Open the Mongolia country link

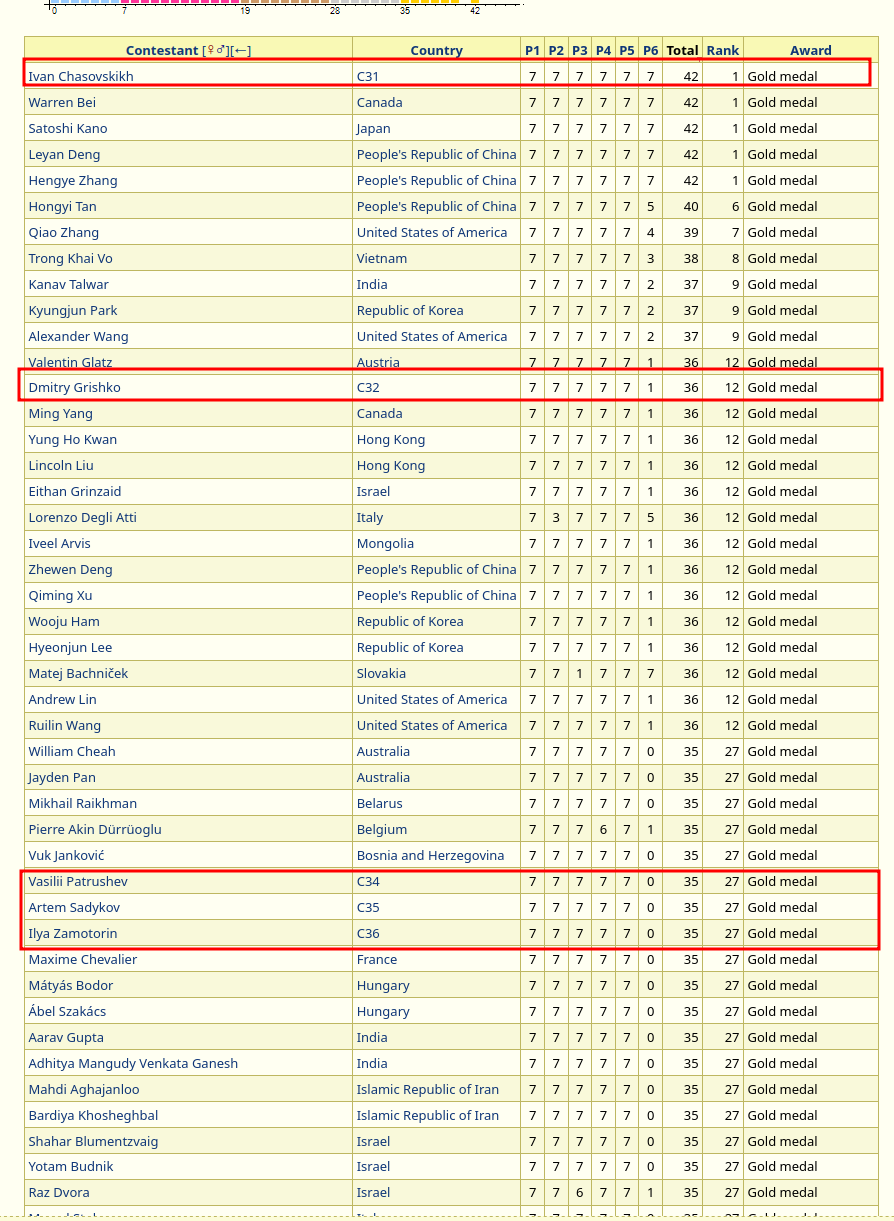point(385,543)
